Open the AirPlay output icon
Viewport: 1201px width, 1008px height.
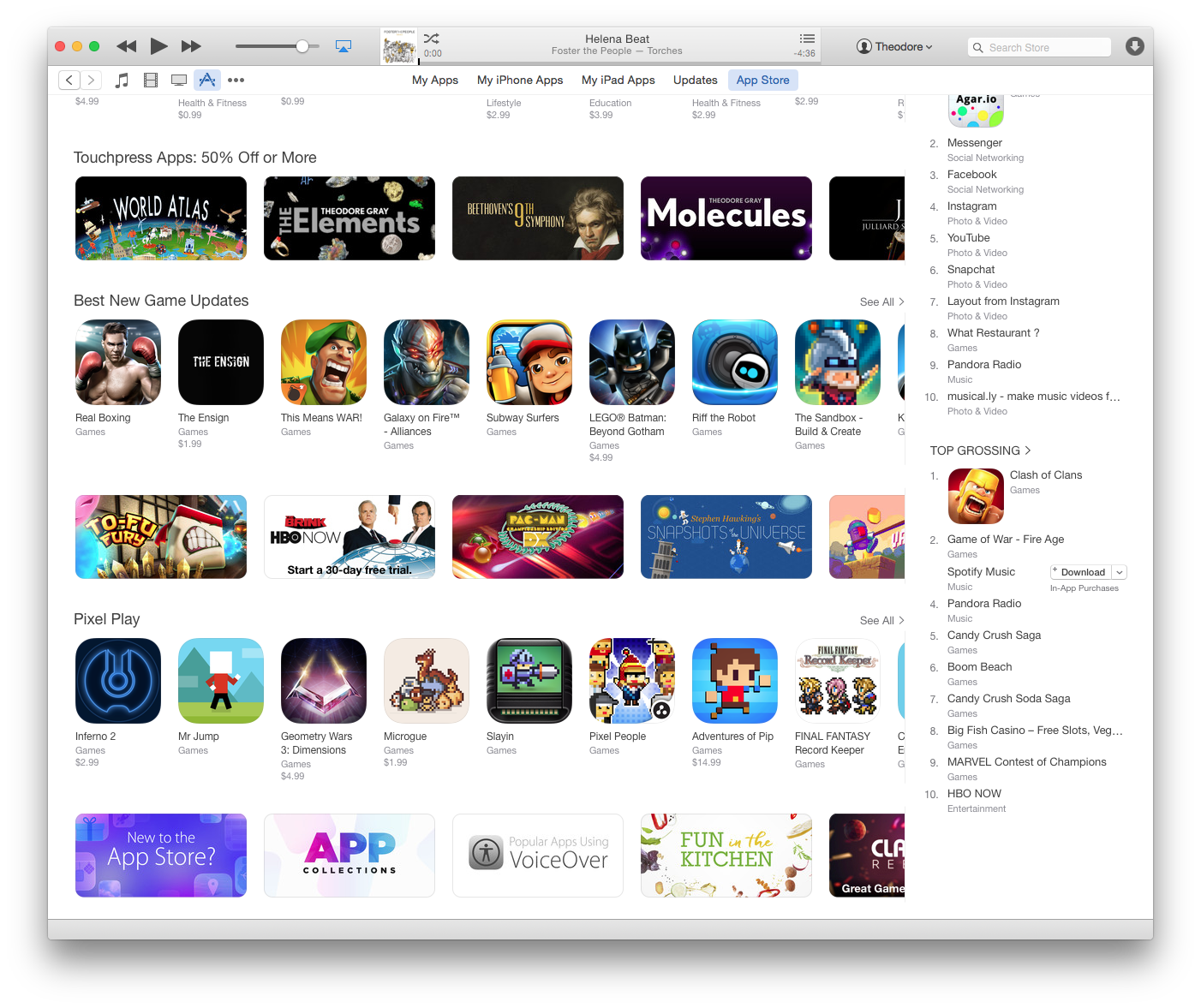pyautogui.click(x=344, y=46)
